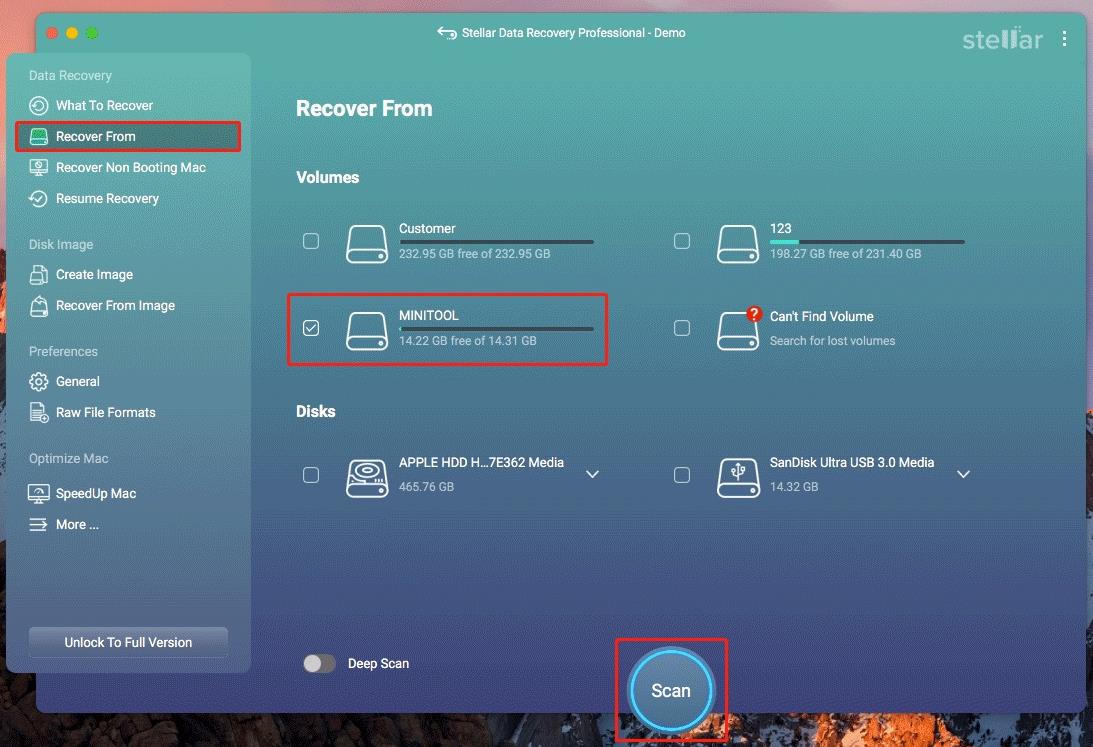Viewport: 1093px width, 747px height.
Task: Click the Recover From Image icon
Action: click(x=39, y=305)
